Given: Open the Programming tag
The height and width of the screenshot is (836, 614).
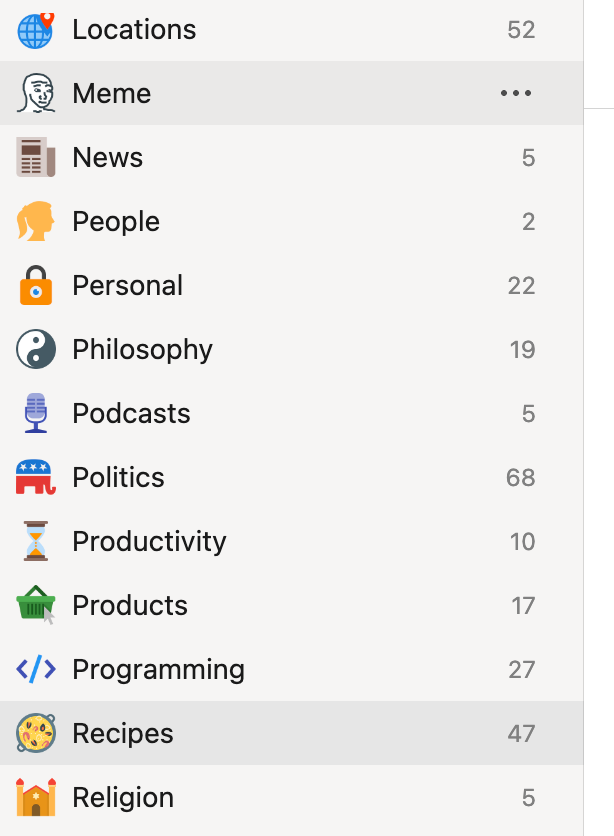Looking at the screenshot, I should coord(292,669).
